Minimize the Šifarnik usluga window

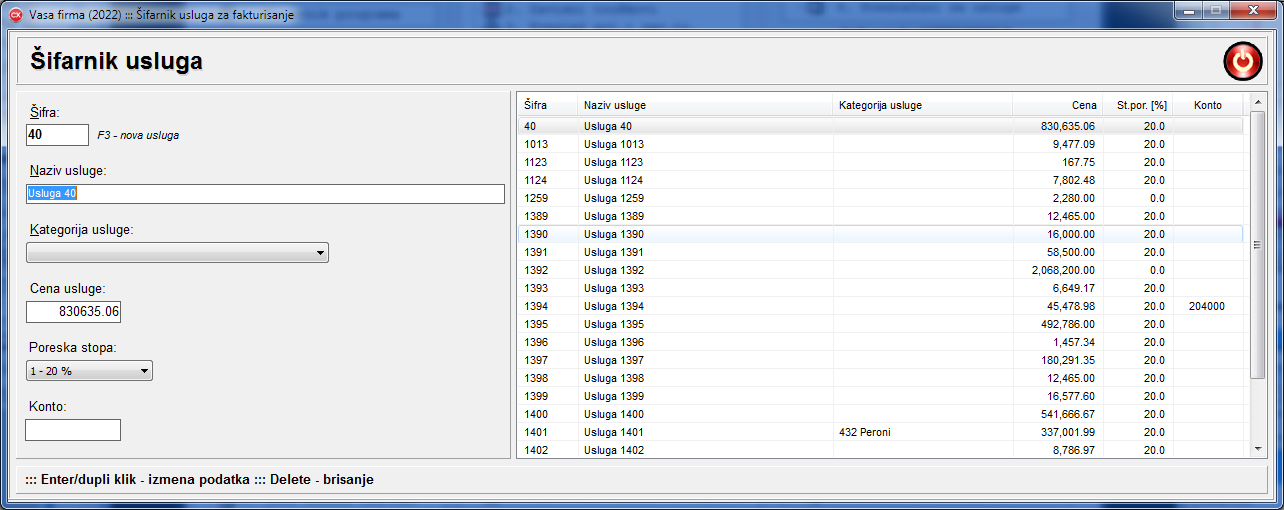click(1189, 9)
